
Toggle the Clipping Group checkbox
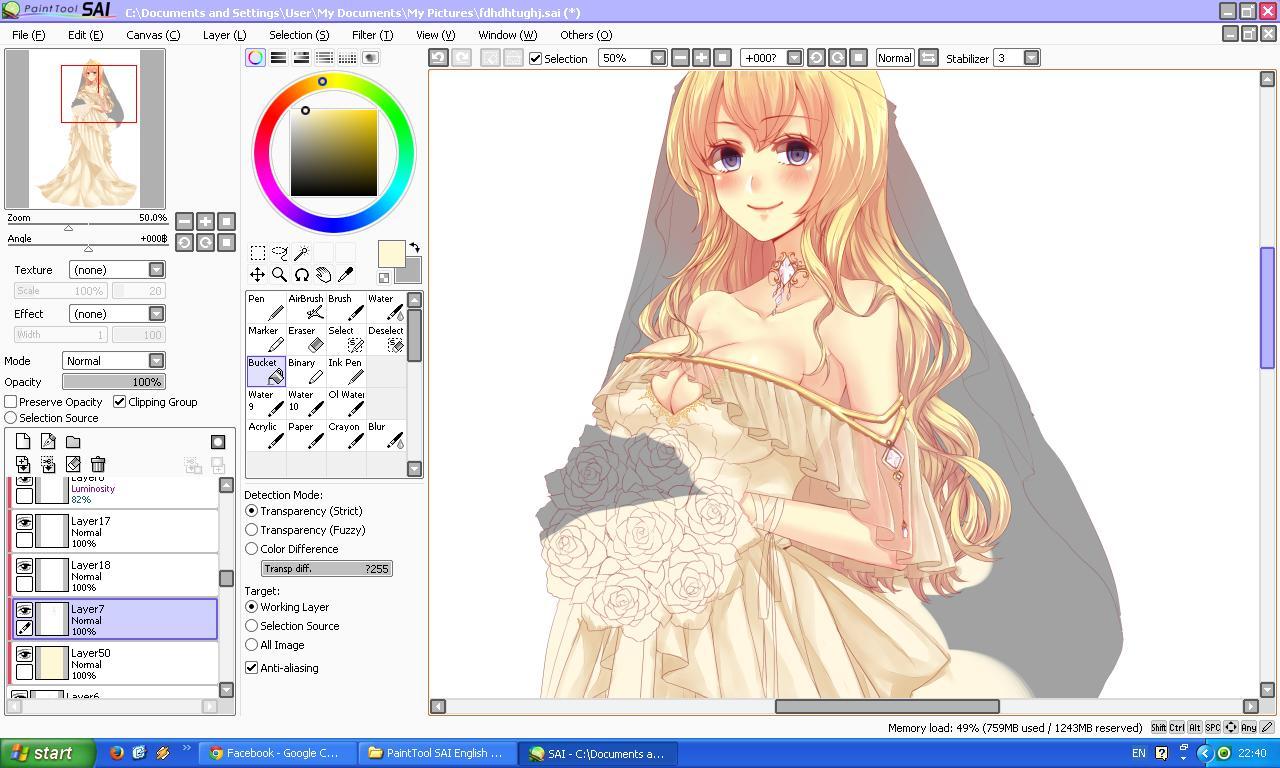pos(120,402)
